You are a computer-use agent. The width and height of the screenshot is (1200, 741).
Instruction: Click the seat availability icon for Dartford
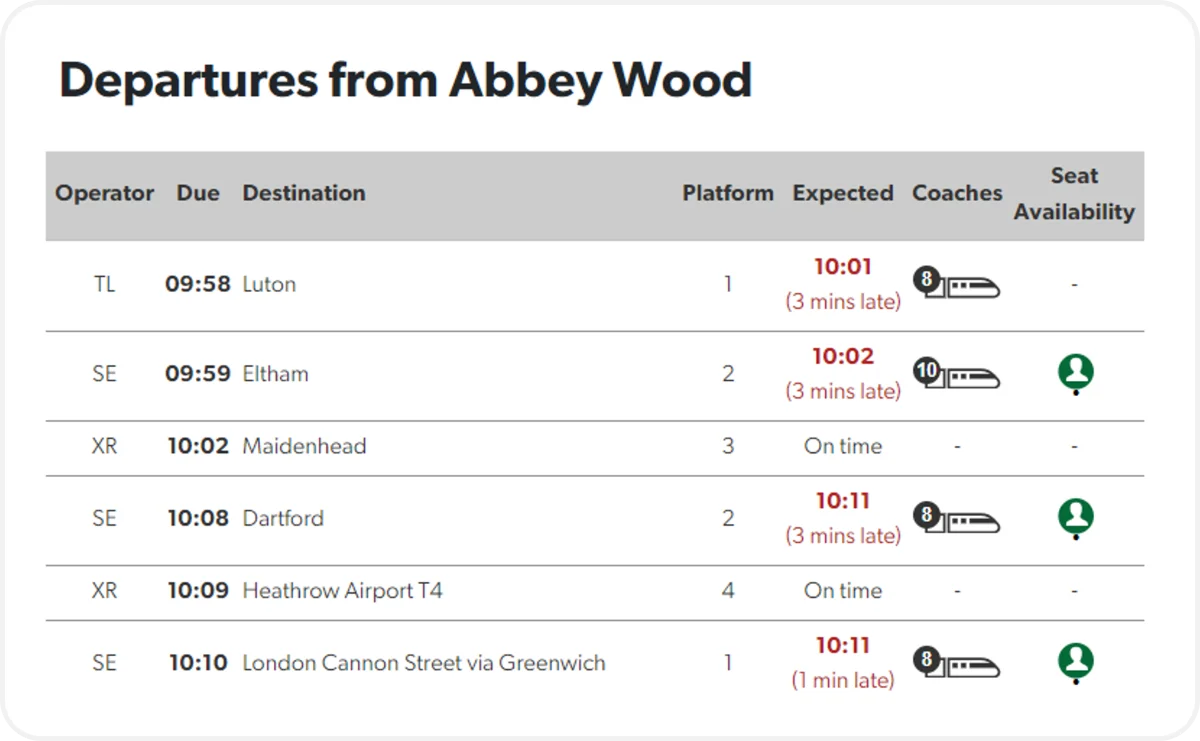(1076, 519)
